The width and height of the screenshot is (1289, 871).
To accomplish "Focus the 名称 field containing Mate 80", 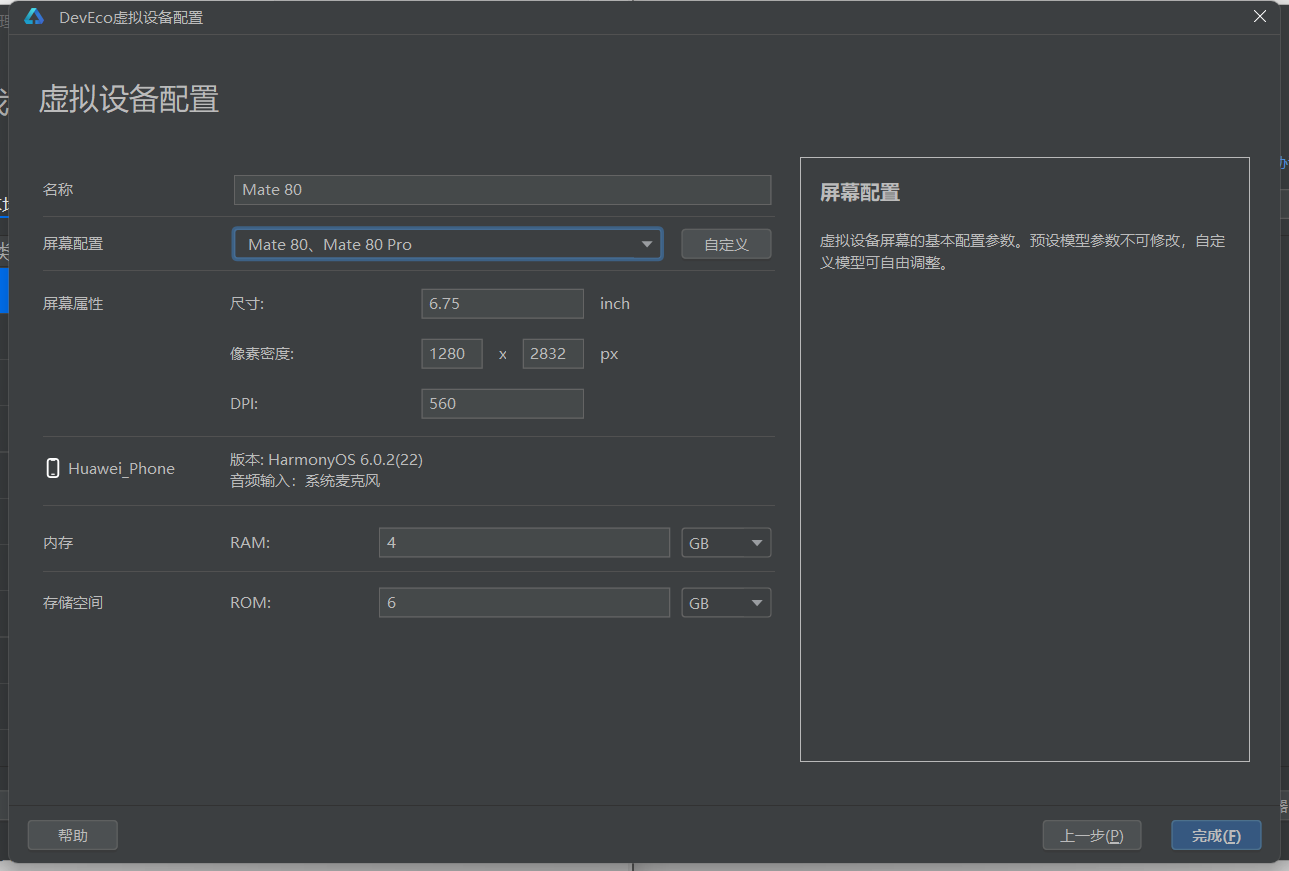I will click(x=502, y=189).
